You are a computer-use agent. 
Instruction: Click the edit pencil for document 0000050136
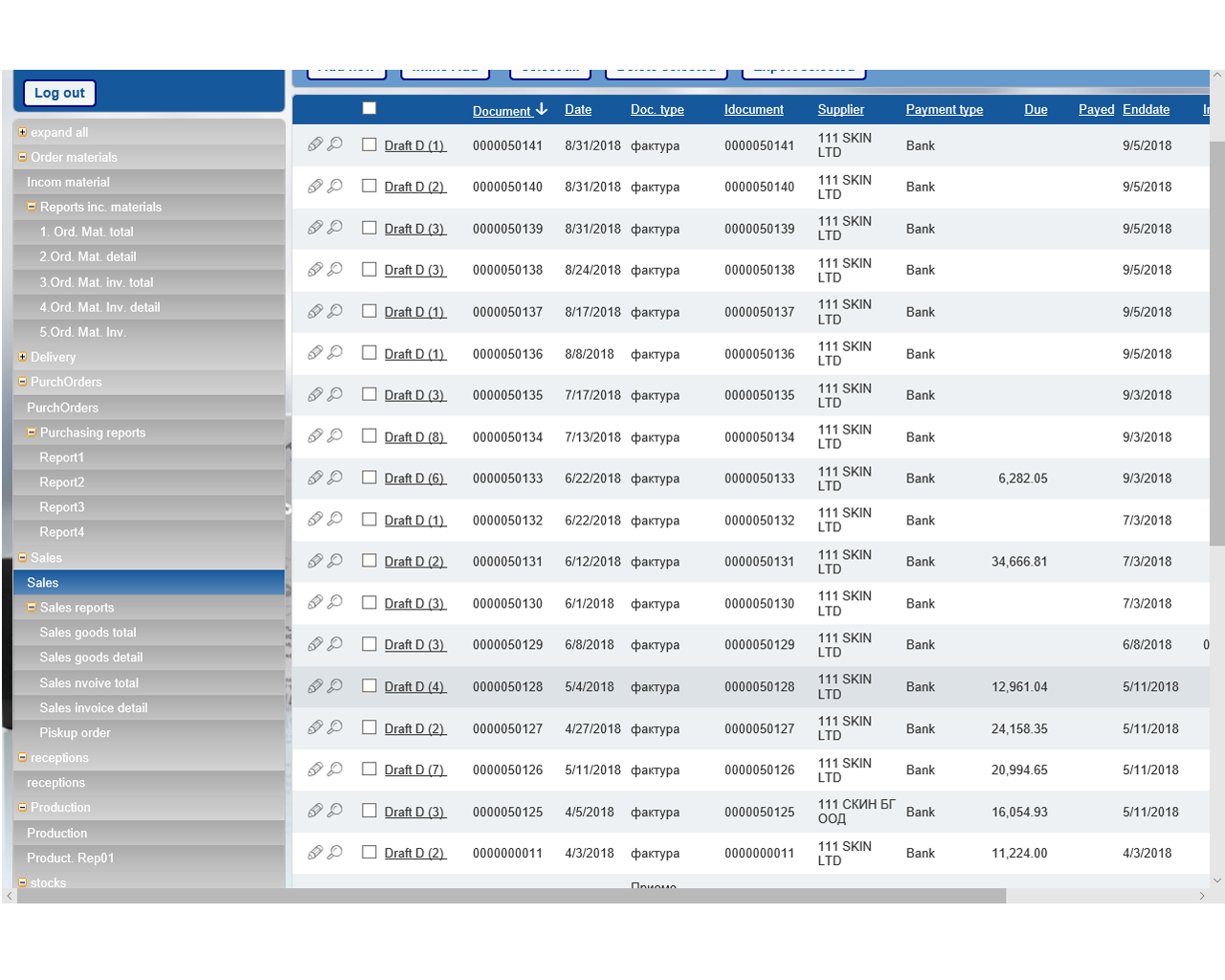[315, 353]
